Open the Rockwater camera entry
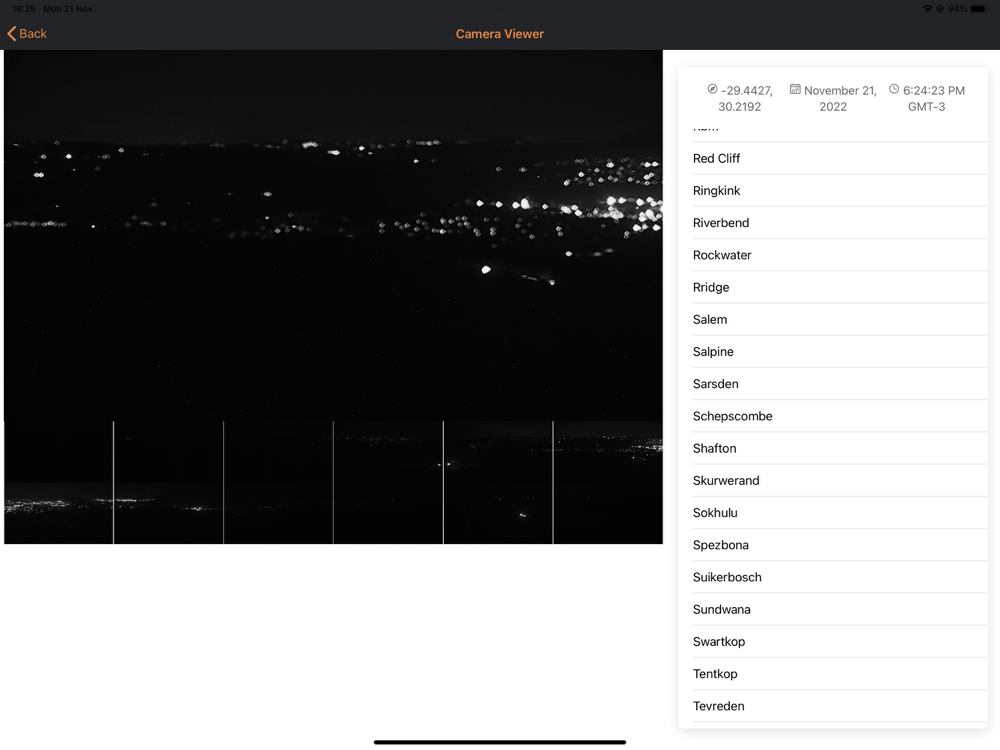This screenshot has height=750, width=1000. (x=840, y=255)
